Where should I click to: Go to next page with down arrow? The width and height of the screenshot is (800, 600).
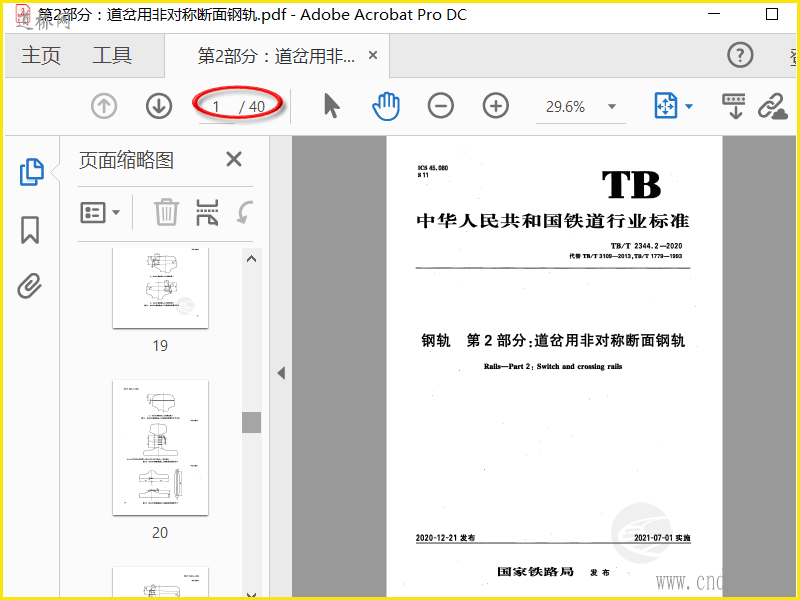pos(159,106)
